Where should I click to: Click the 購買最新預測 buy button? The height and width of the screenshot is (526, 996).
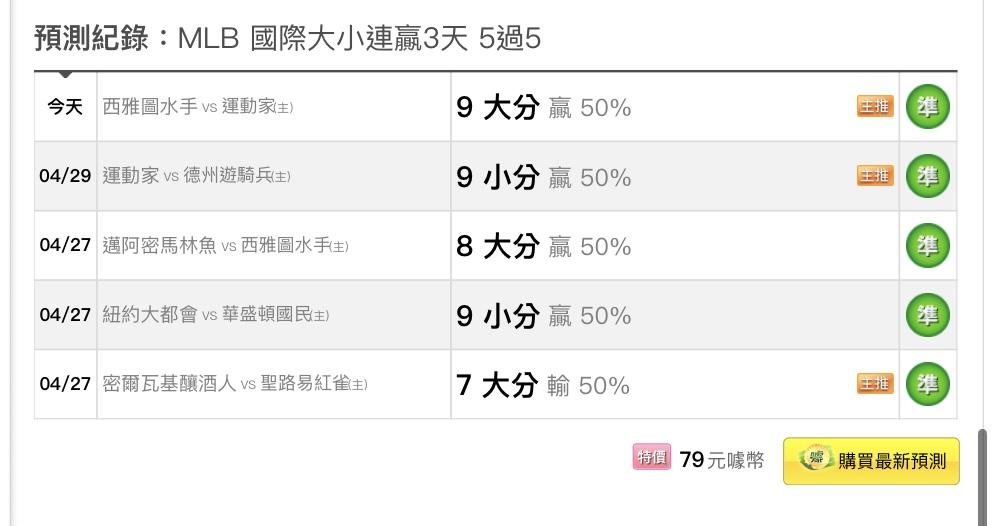coord(871,461)
